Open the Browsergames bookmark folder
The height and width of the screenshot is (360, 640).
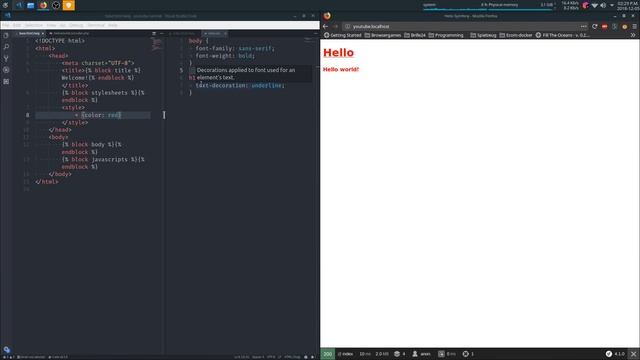pyautogui.click(x=382, y=35)
